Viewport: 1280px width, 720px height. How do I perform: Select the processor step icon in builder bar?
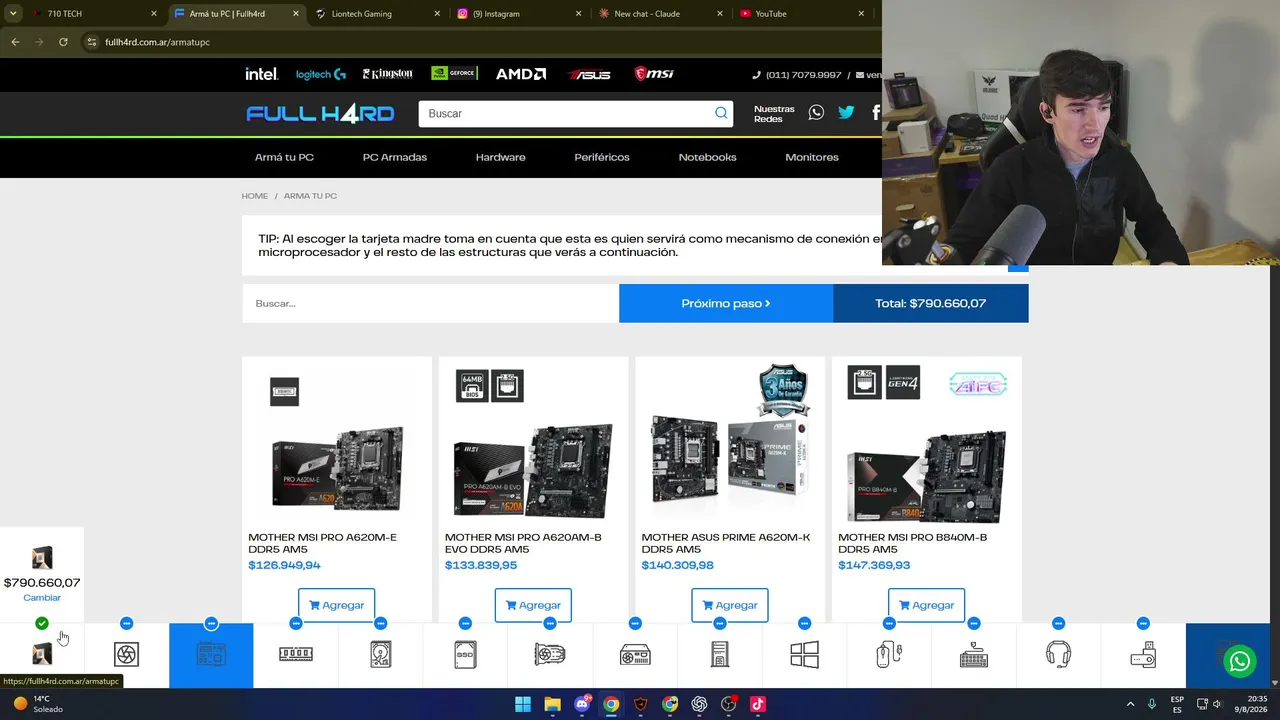coord(42,654)
